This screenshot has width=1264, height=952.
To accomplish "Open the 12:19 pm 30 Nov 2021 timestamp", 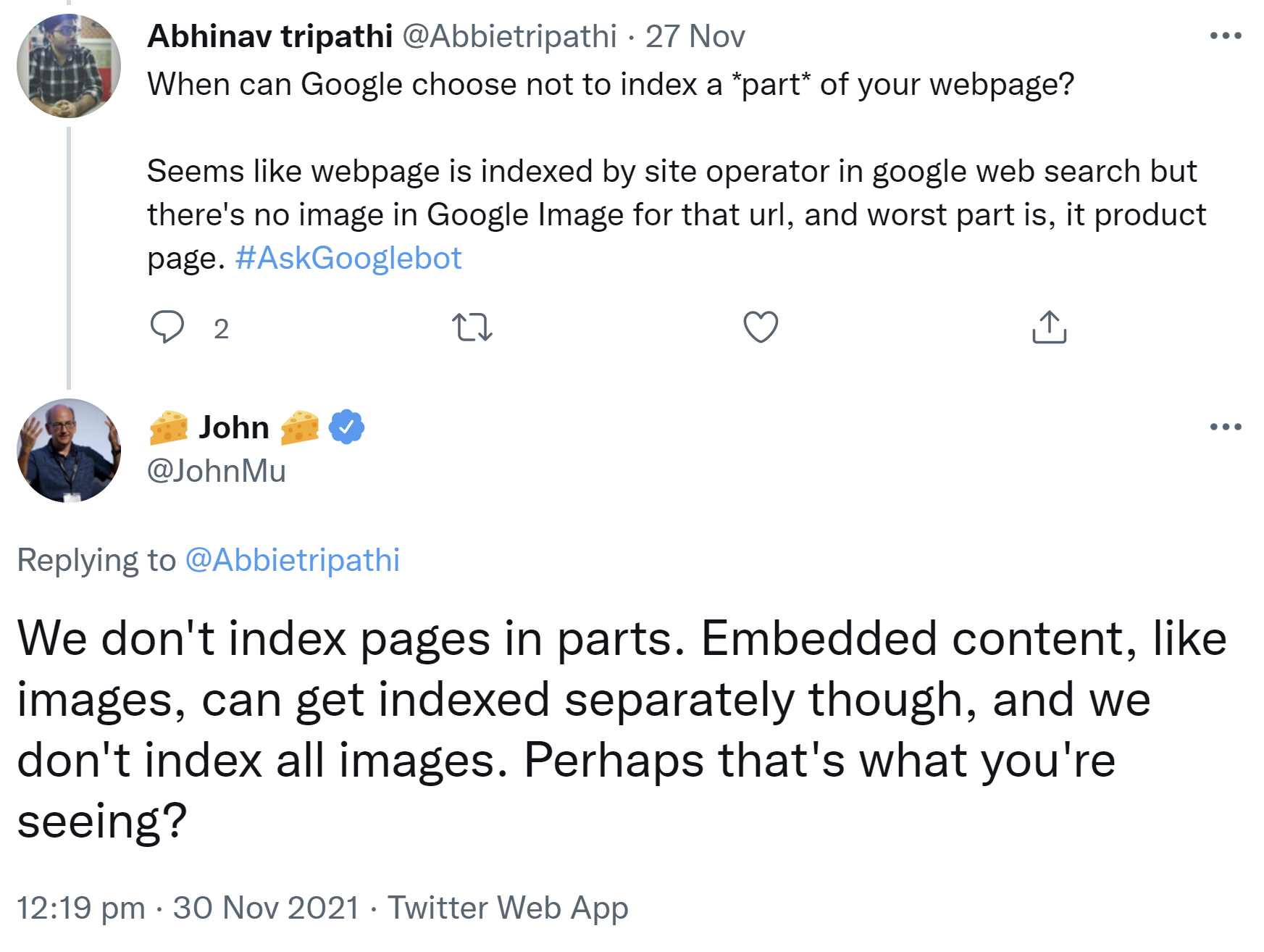I will tap(188, 908).
